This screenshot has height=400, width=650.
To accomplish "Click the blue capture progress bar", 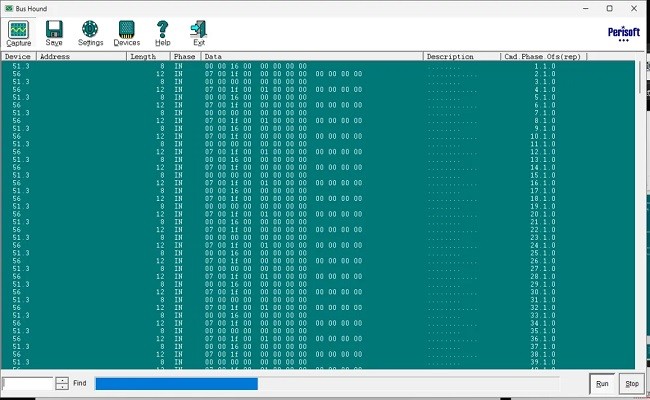I will tap(176, 383).
